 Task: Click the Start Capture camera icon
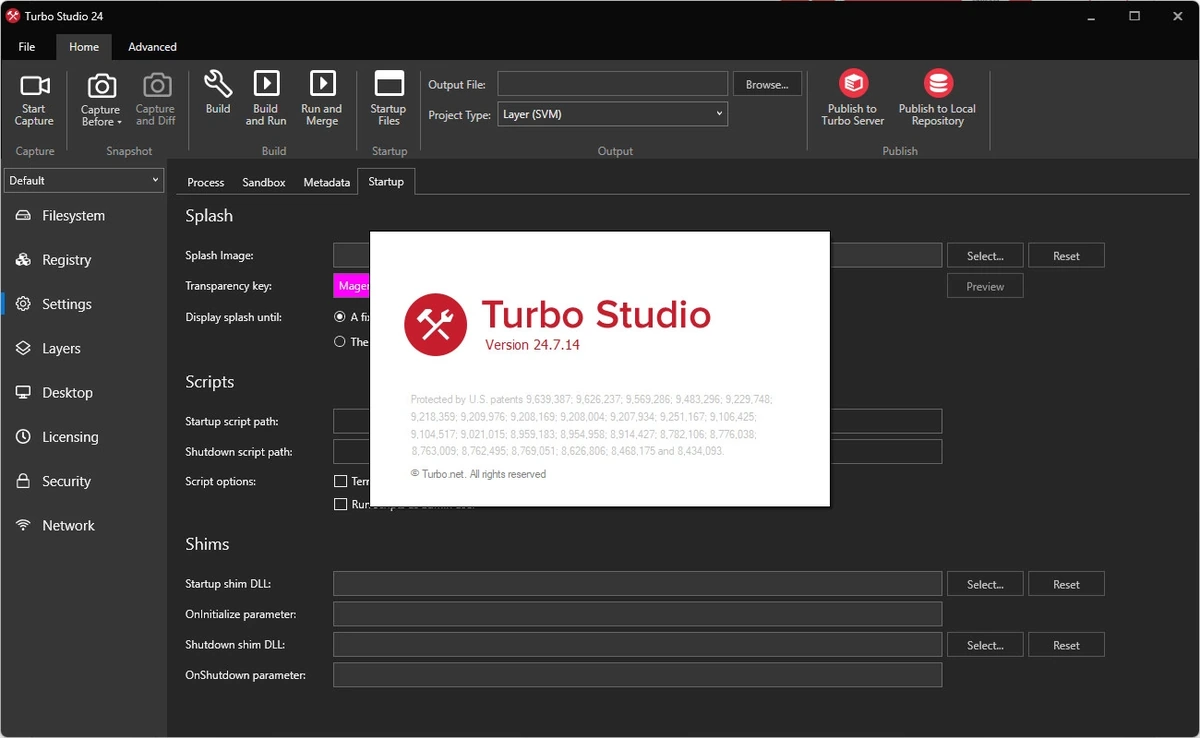point(34,85)
